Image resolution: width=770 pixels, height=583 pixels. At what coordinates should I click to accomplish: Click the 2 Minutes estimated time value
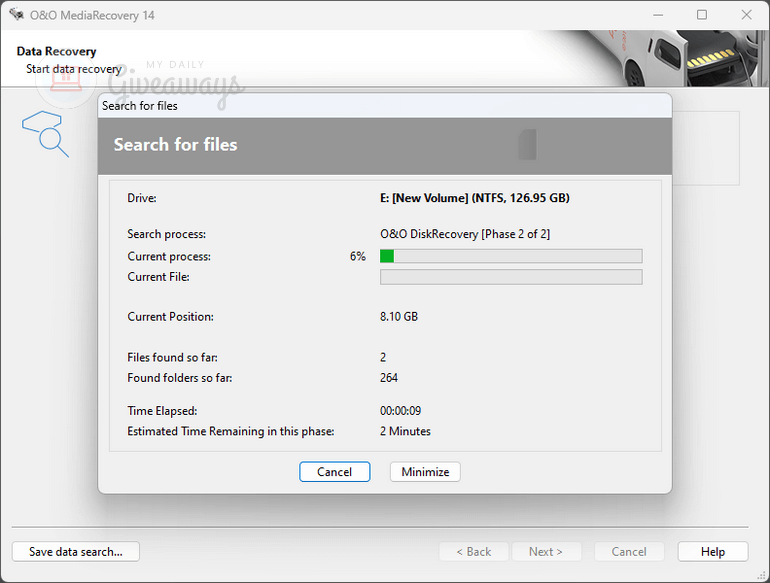pyautogui.click(x=405, y=431)
